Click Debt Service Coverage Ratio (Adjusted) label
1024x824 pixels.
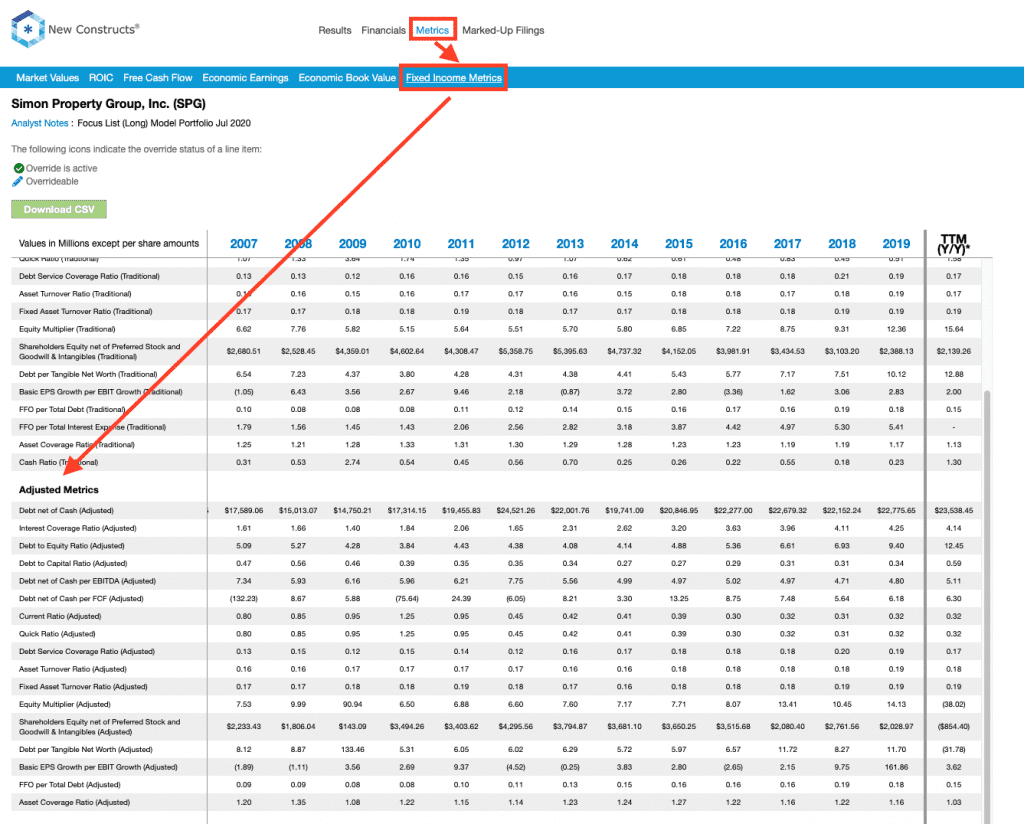(87, 652)
